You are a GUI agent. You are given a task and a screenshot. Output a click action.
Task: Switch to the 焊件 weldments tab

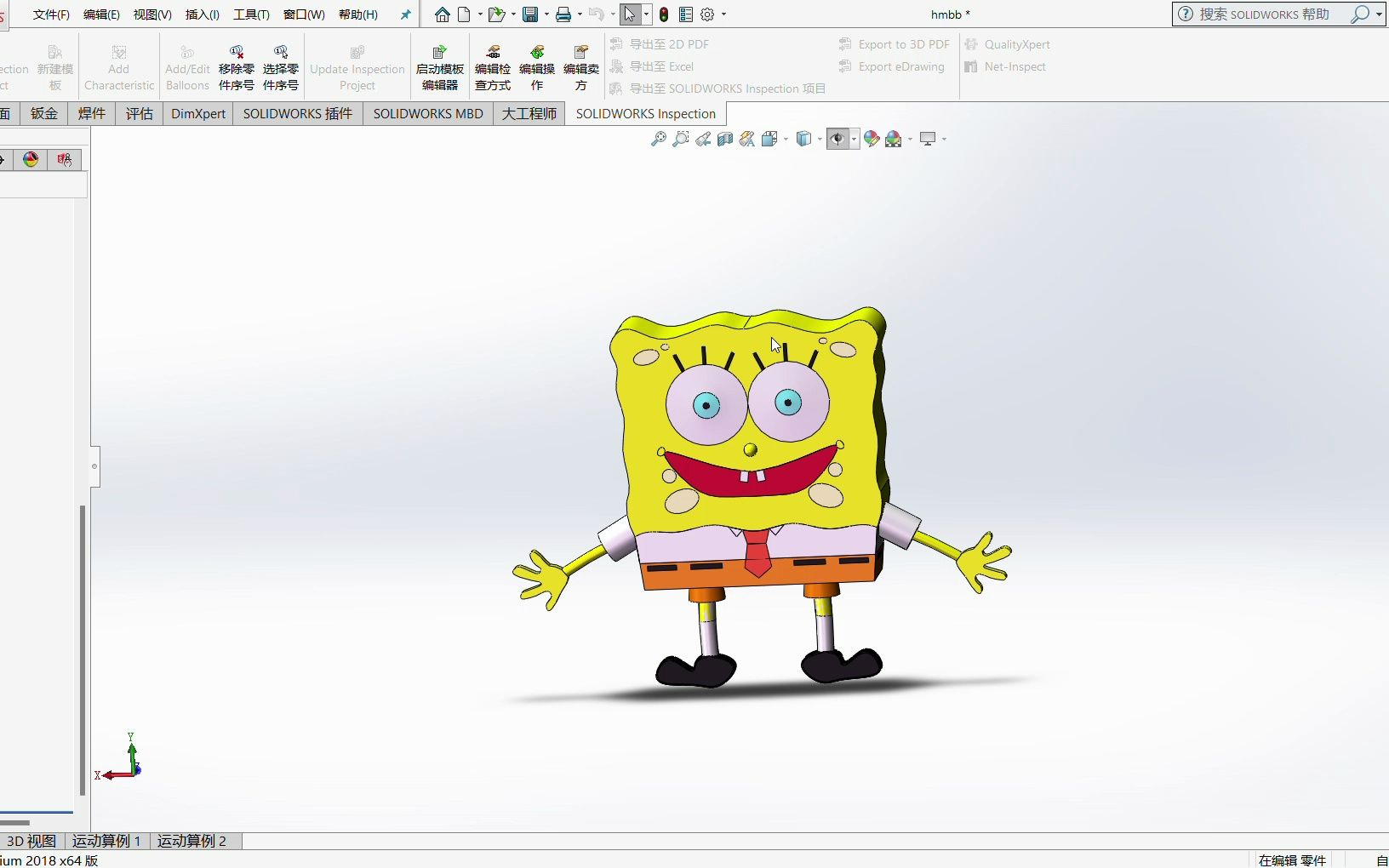(92, 114)
